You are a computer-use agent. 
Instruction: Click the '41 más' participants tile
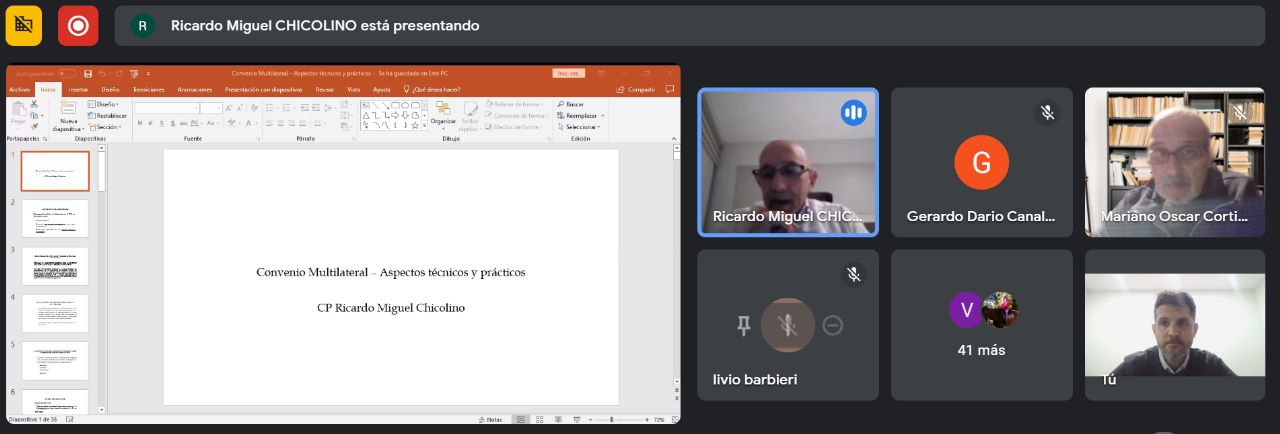click(x=981, y=325)
